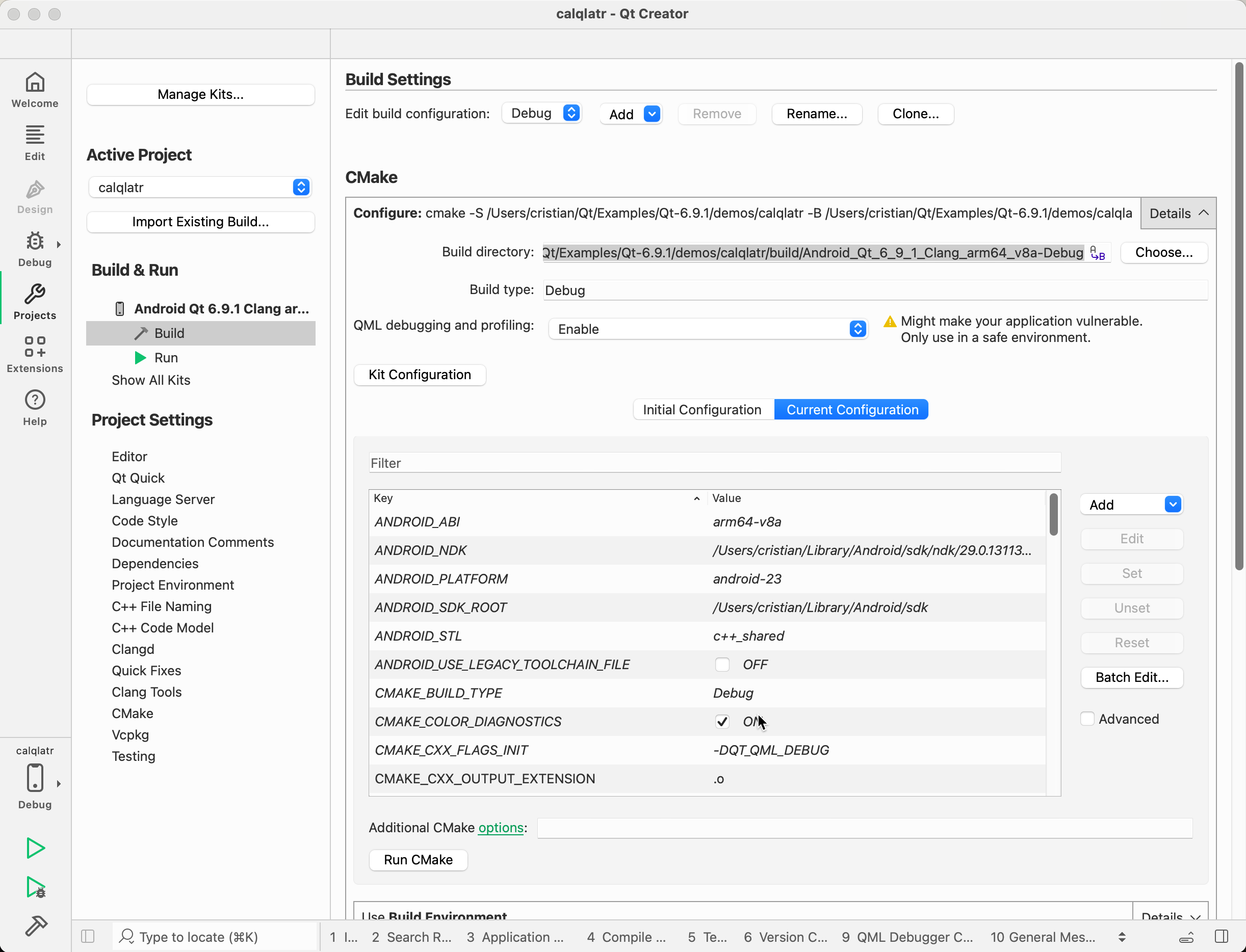Open the QML Debugger Console pane
Image resolution: width=1246 pixels, height=952 pixels.
tap(907, 937)
